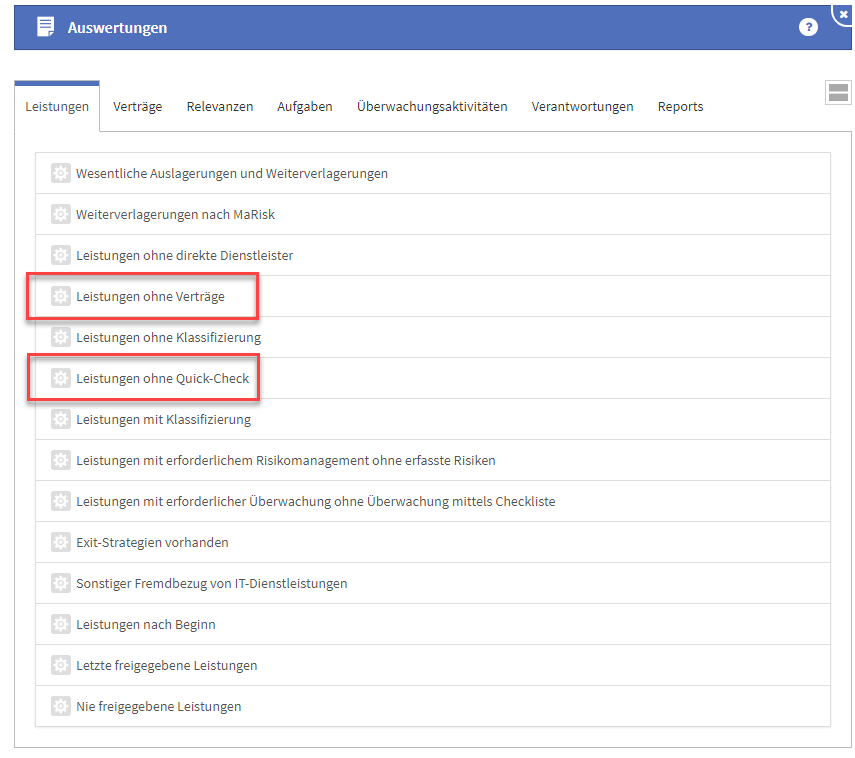Click gear icon beside Nie freigegebene Leistungen

point(61,707)
